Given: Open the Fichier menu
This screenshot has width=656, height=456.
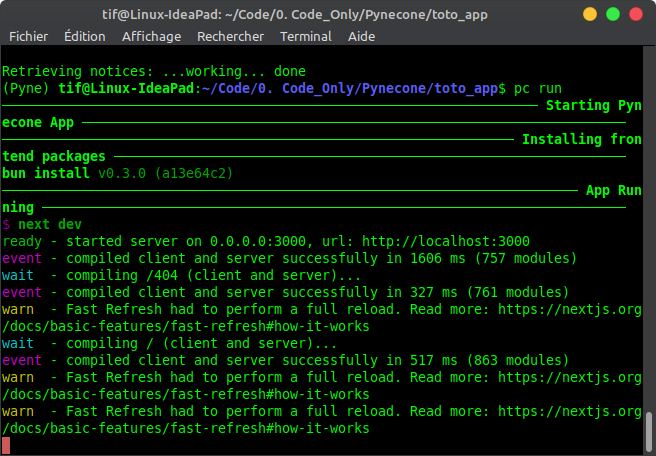Looking at the screenshot, I should click(28, 36).
